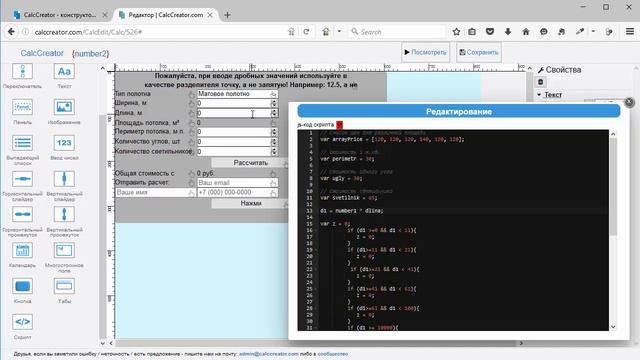Close the CalcCreator - конструктор tab

tap(104, 15)
